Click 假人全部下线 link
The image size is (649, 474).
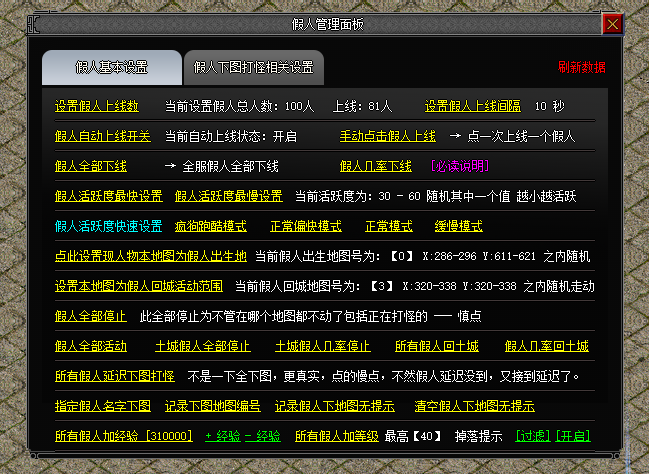coord(91,166)
